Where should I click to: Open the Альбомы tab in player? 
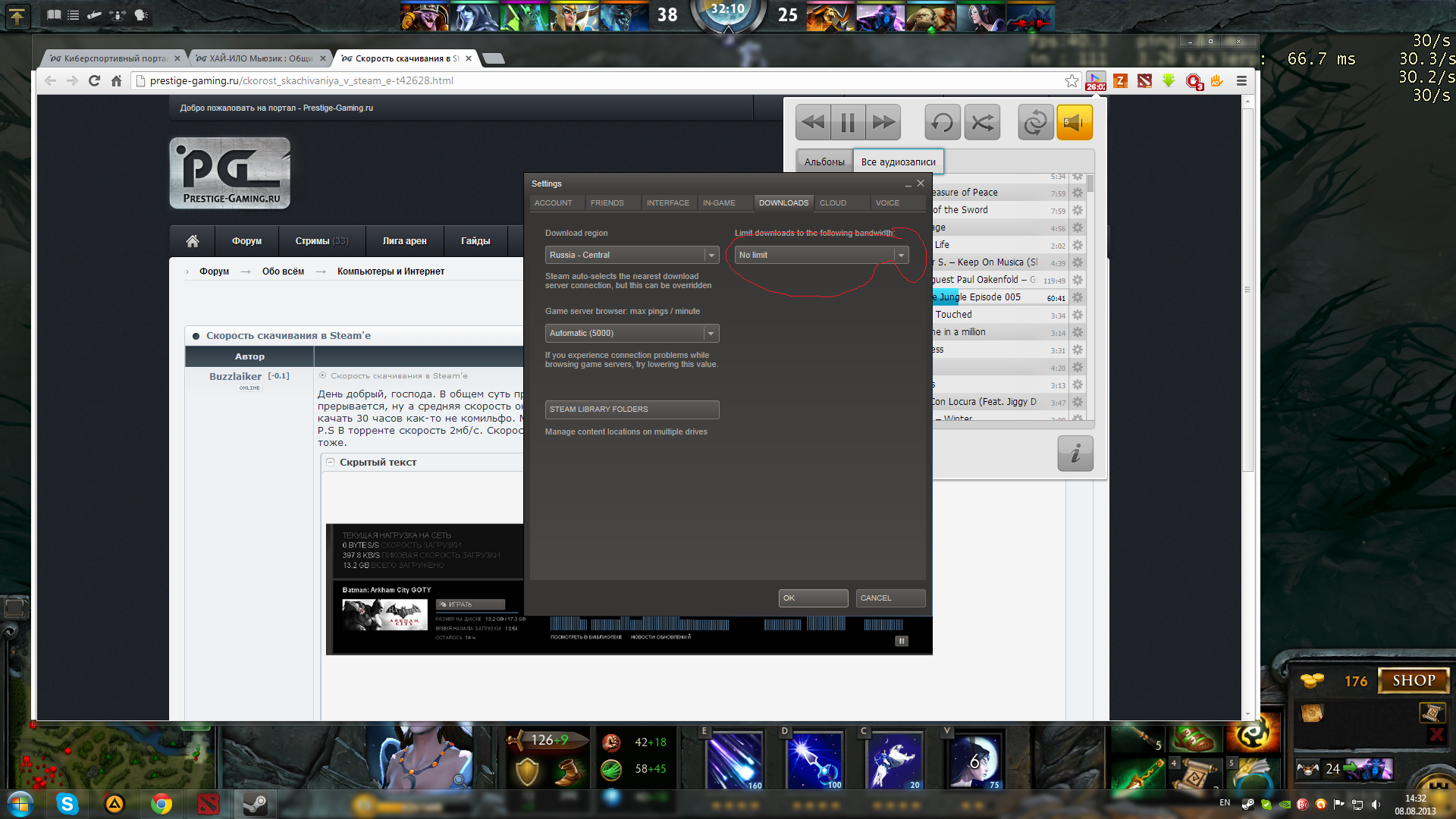[x=824, y=162]
